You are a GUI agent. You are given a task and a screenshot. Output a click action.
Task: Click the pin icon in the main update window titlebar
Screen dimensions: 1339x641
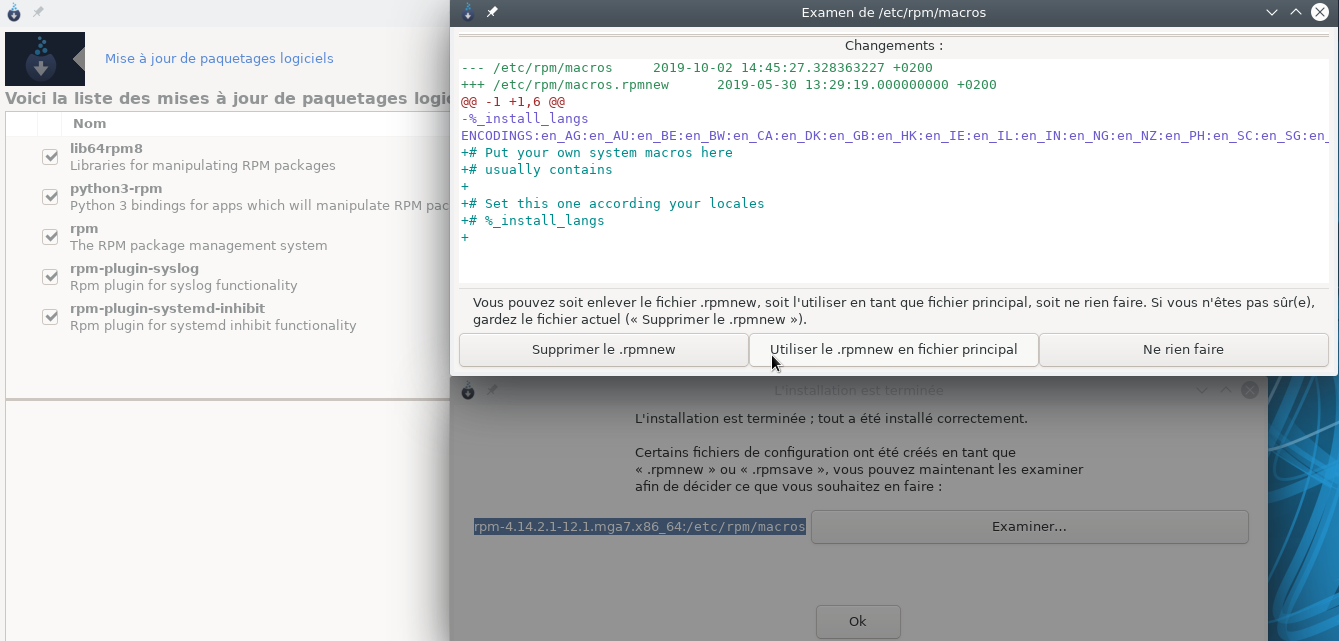click(x=38, y=12)
